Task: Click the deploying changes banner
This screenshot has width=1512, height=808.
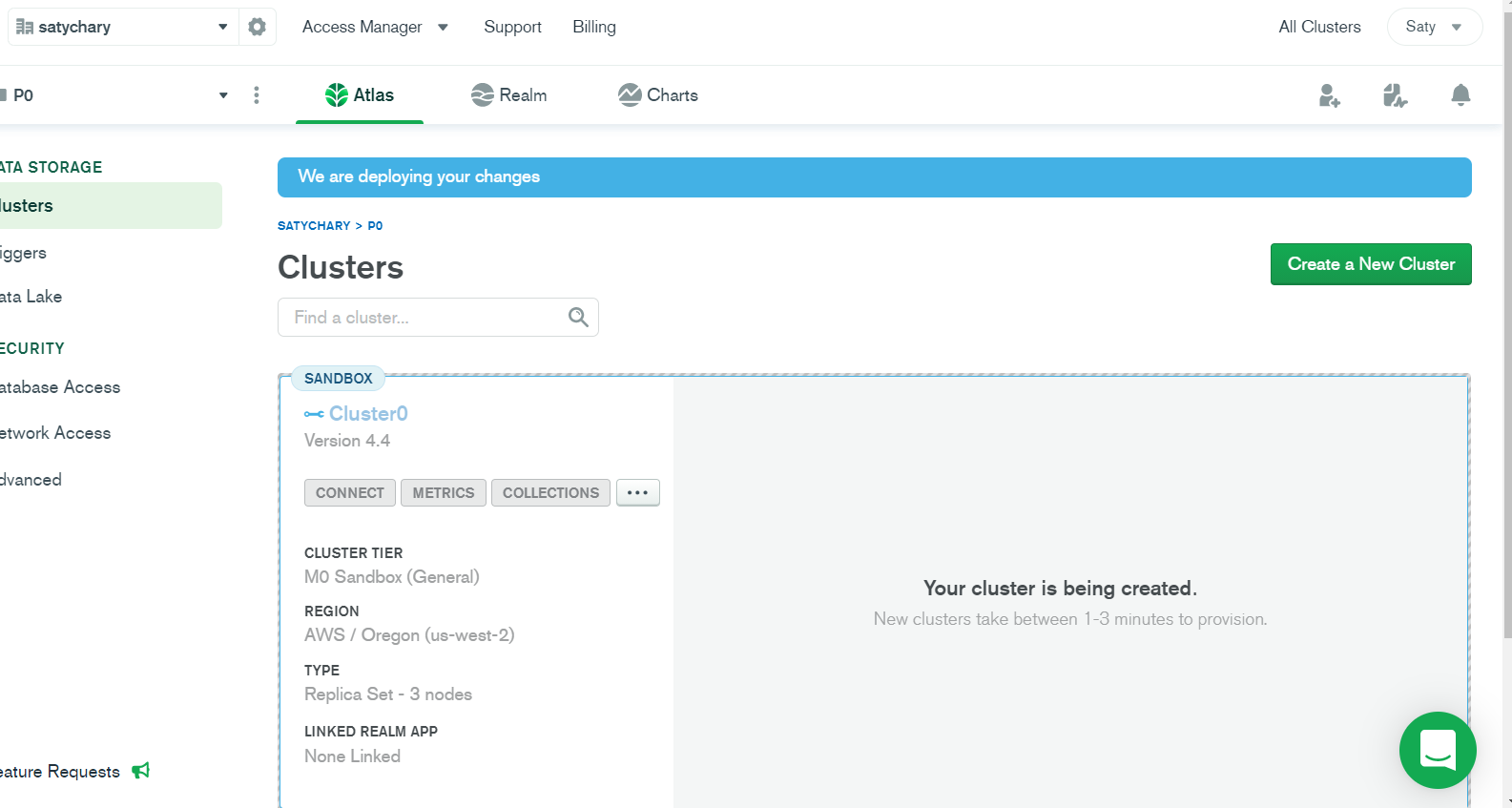Action: coord(875,177)
